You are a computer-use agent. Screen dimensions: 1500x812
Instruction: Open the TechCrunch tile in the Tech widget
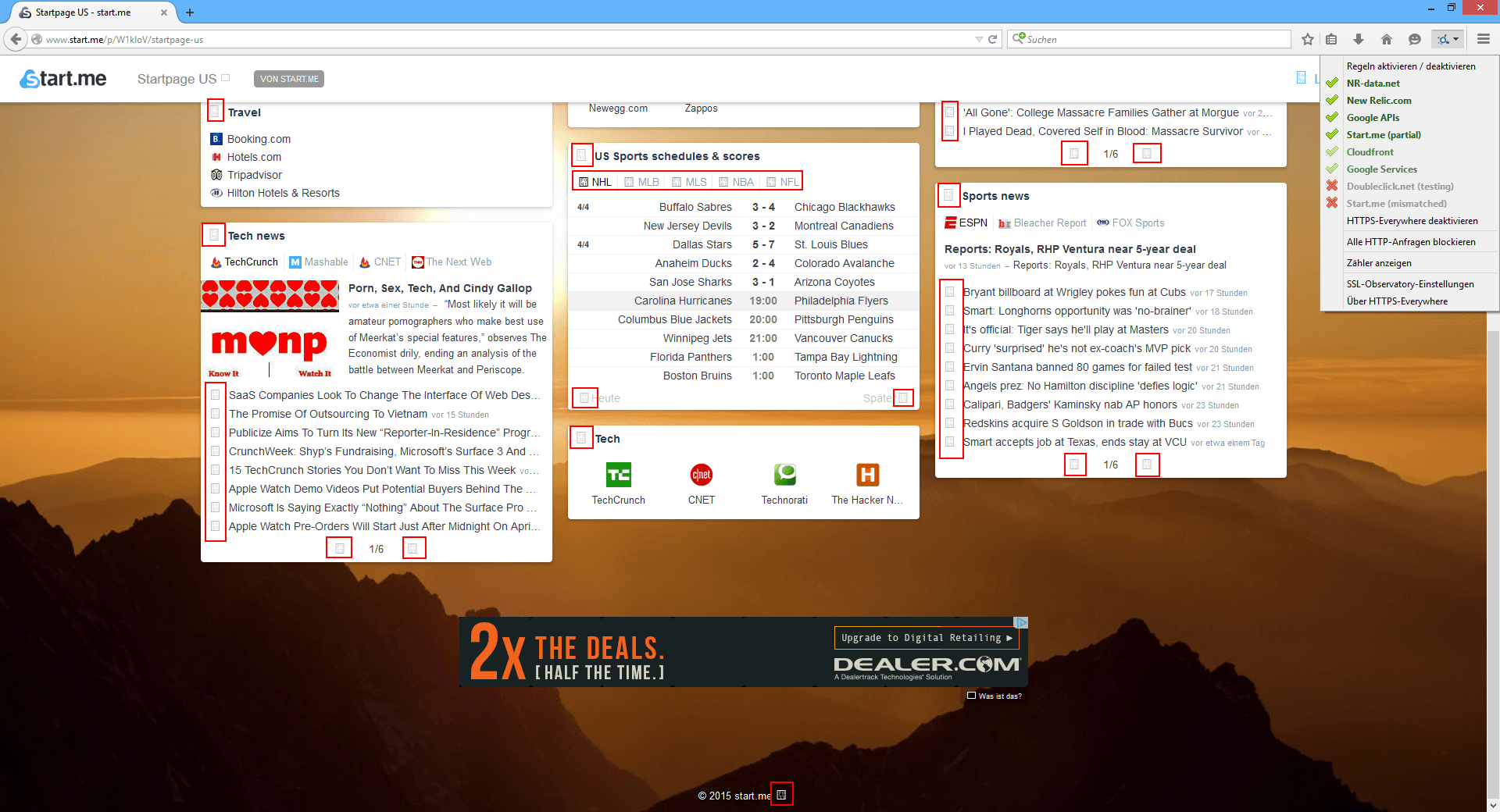point(619,484)
